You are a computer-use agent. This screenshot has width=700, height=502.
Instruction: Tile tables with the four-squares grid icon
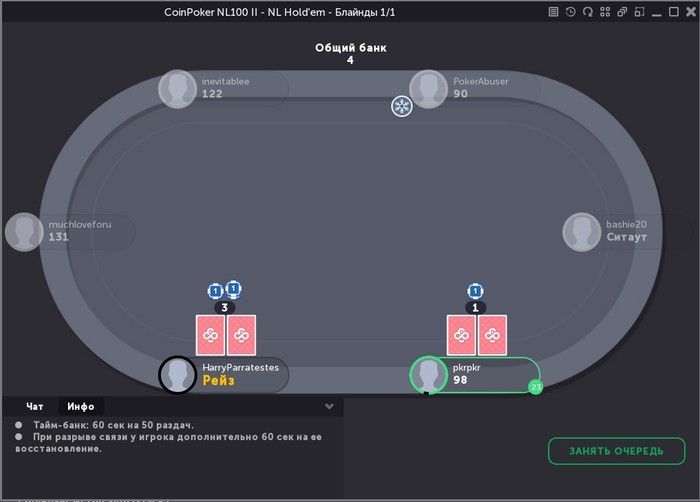[605, 12]
